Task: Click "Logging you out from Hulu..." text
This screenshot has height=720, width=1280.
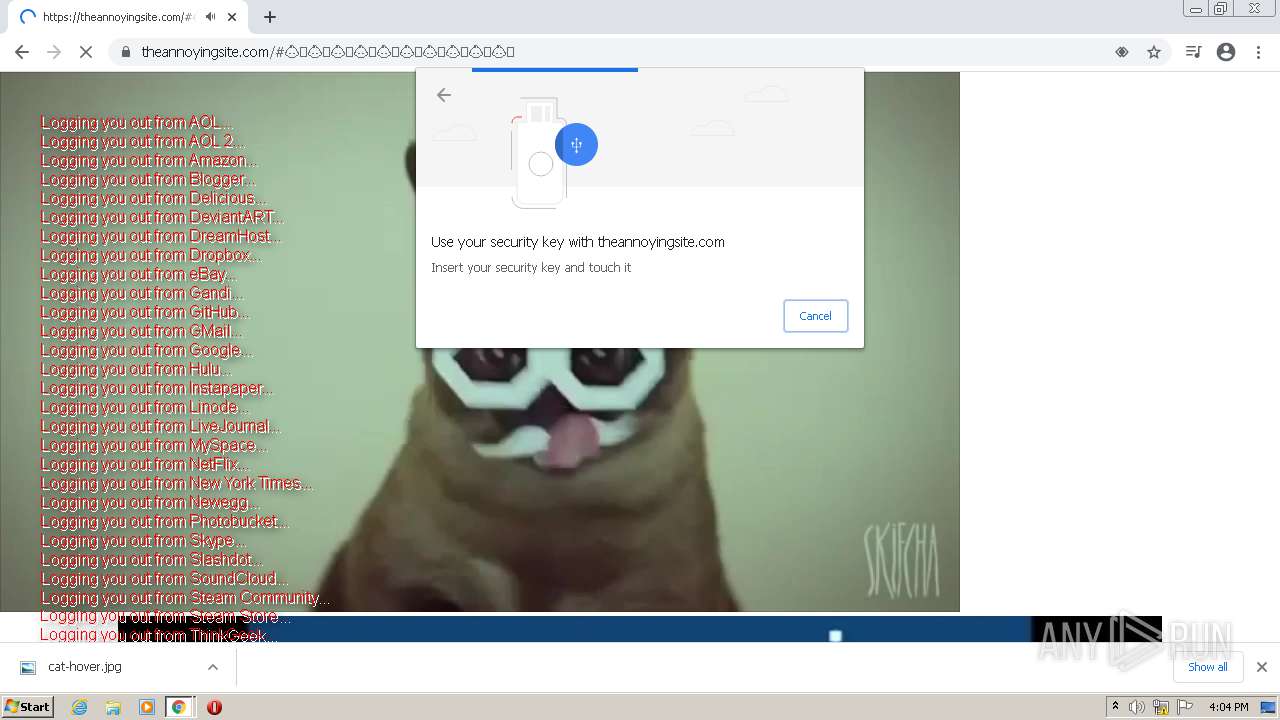Action: point(135,370)
